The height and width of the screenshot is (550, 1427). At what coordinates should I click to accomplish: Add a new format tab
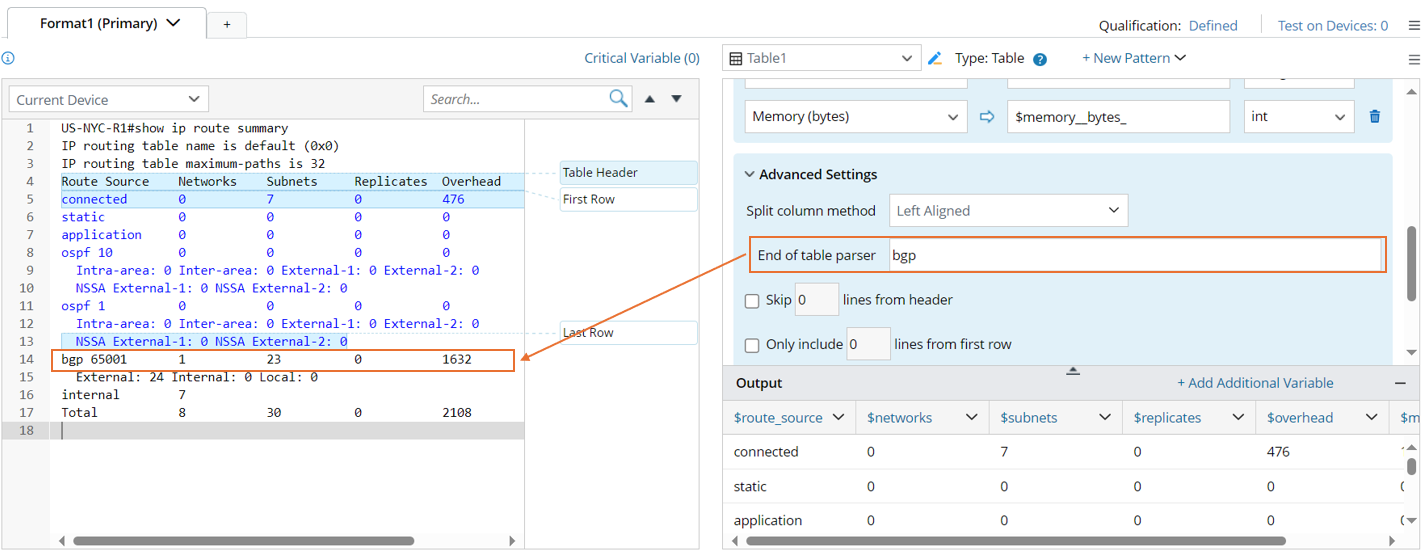coord(227,25)
